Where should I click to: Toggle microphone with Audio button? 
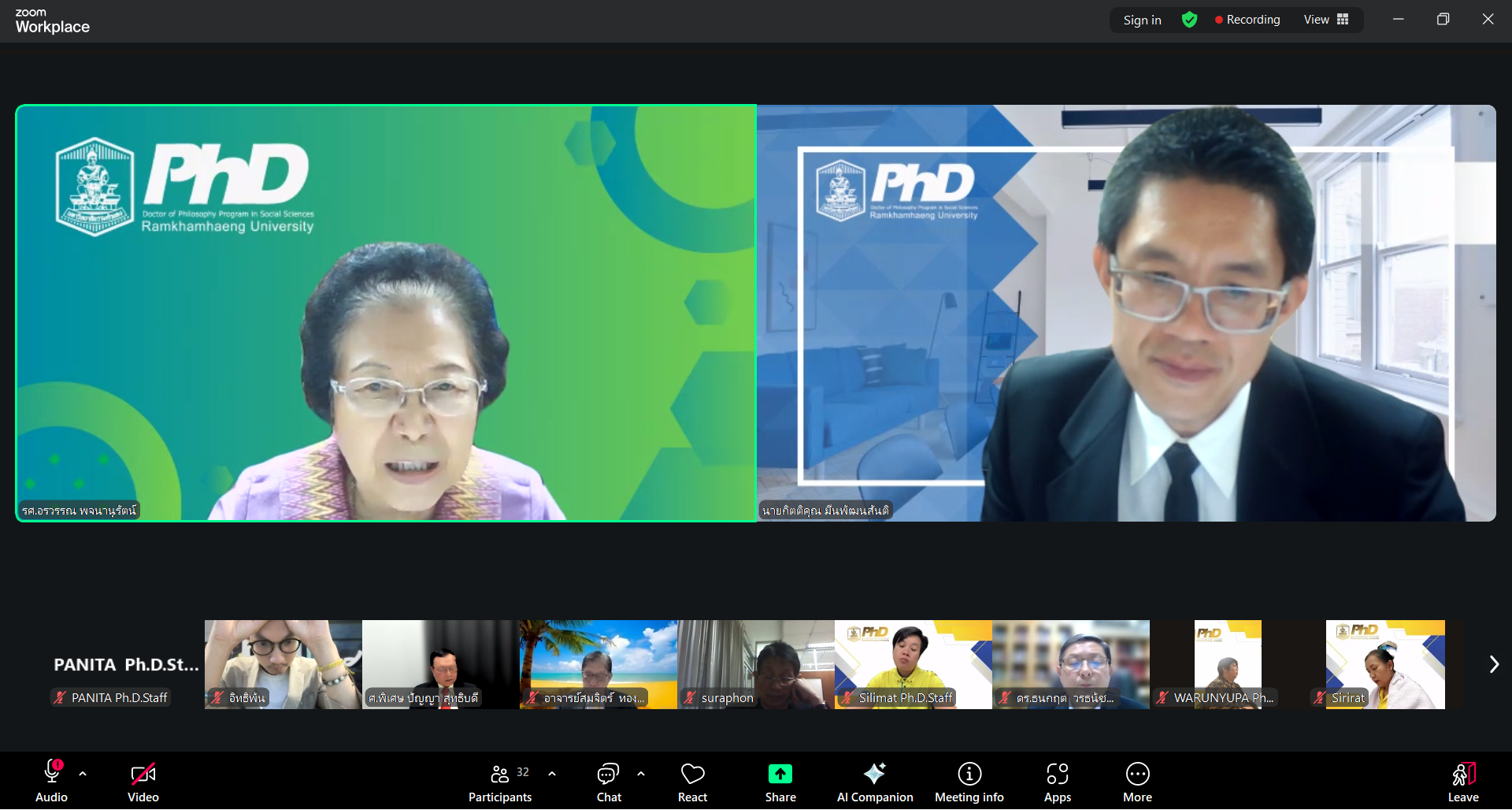pos(52,782)
